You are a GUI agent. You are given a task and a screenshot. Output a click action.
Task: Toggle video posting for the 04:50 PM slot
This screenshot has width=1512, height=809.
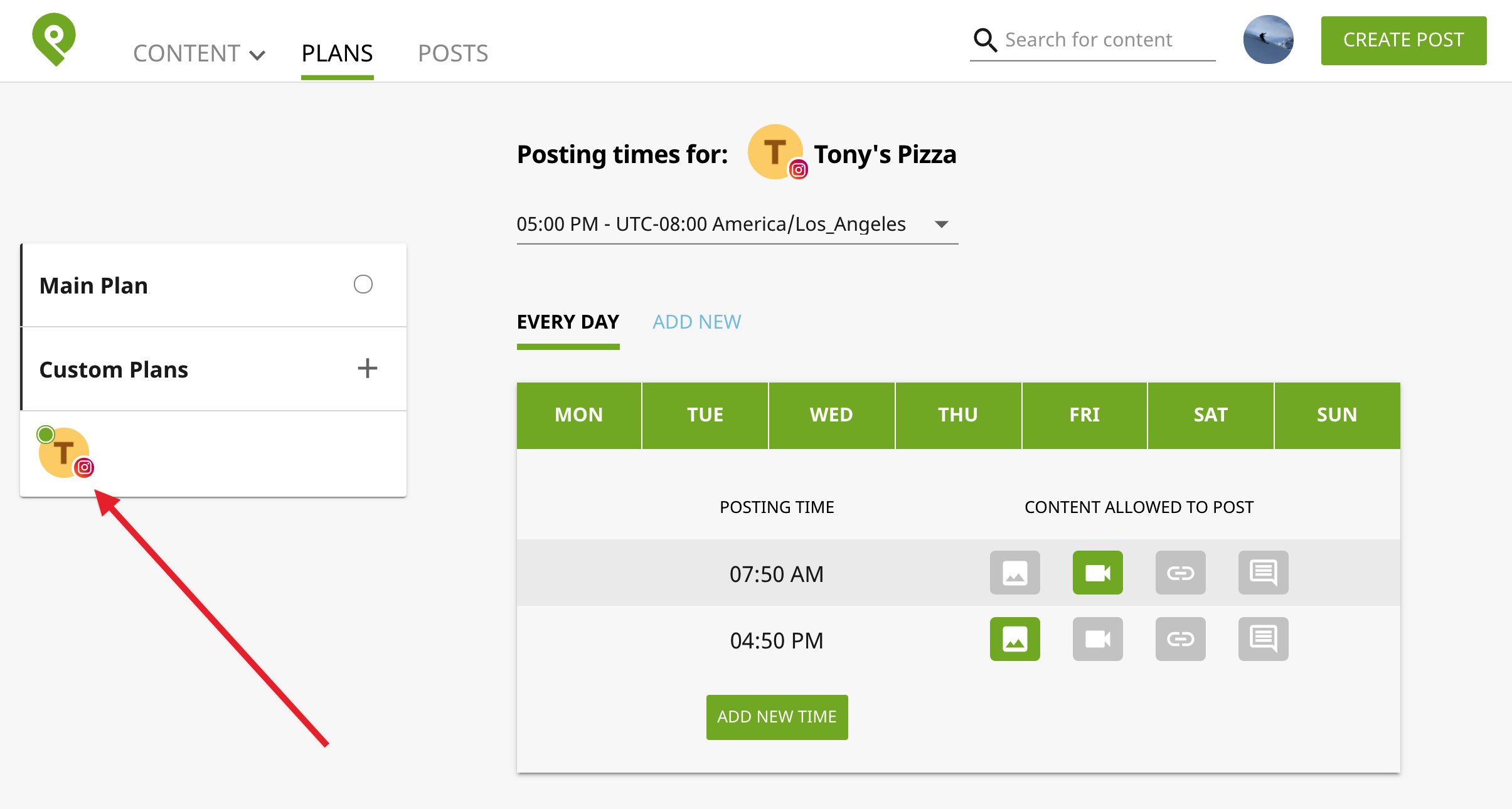(1097, 639)
